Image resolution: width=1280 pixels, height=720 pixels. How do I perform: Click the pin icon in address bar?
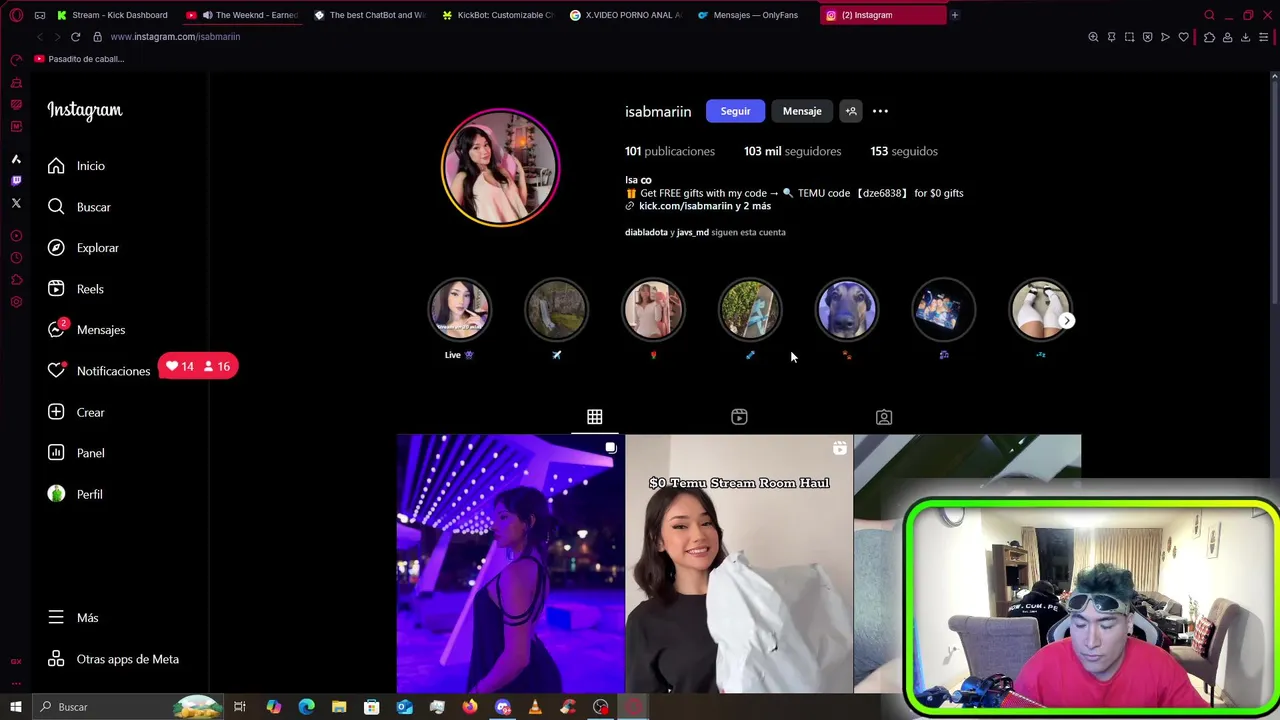tap(1111, 37)
